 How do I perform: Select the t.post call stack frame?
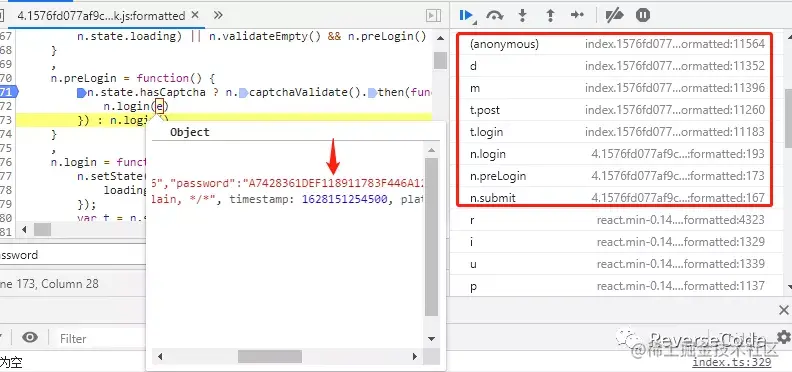(x=617, y=110)
